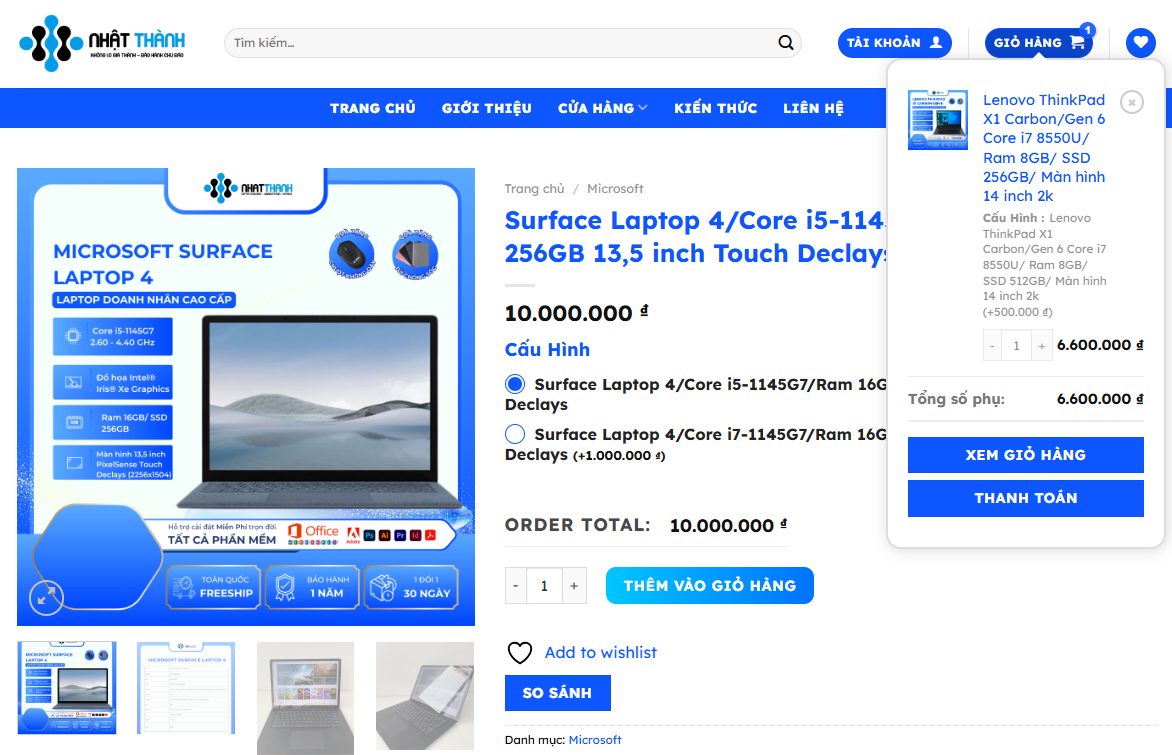Click Thêm Vào Giỏ Hàng button
The height and width of the screenshot is (755, 1172).
point(709,585)
